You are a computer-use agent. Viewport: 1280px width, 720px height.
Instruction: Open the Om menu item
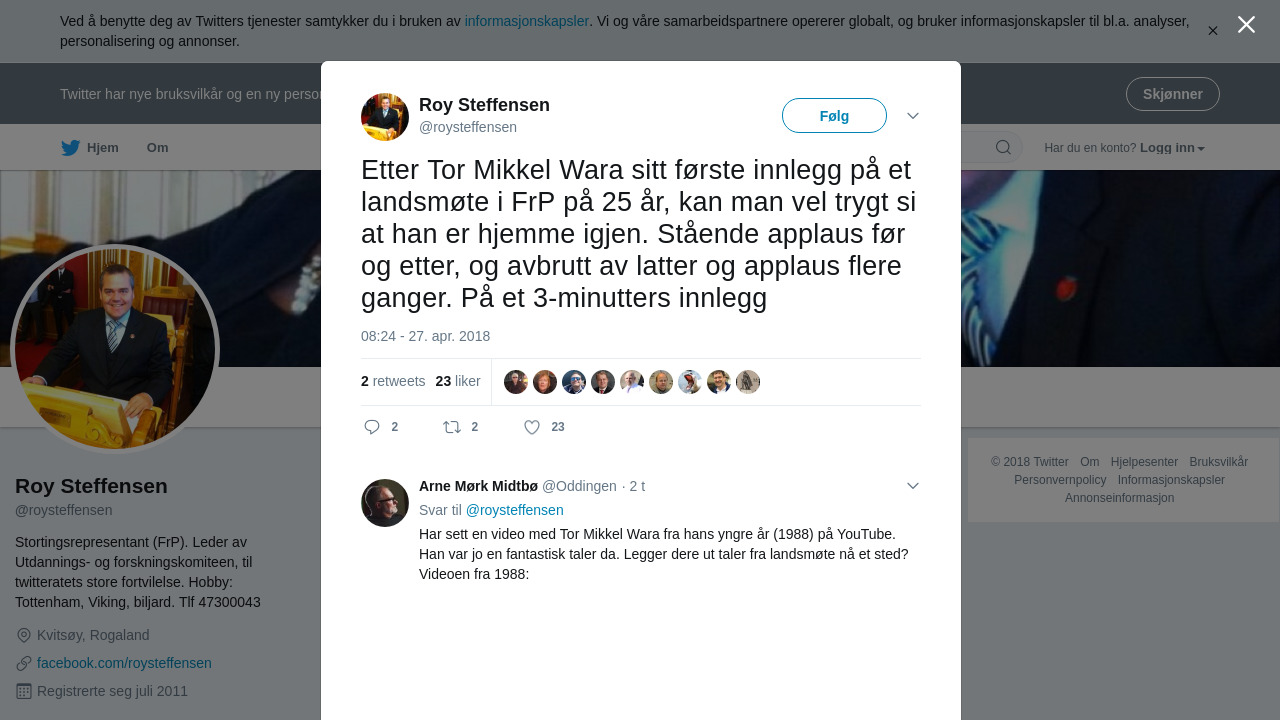pos(158,148)
